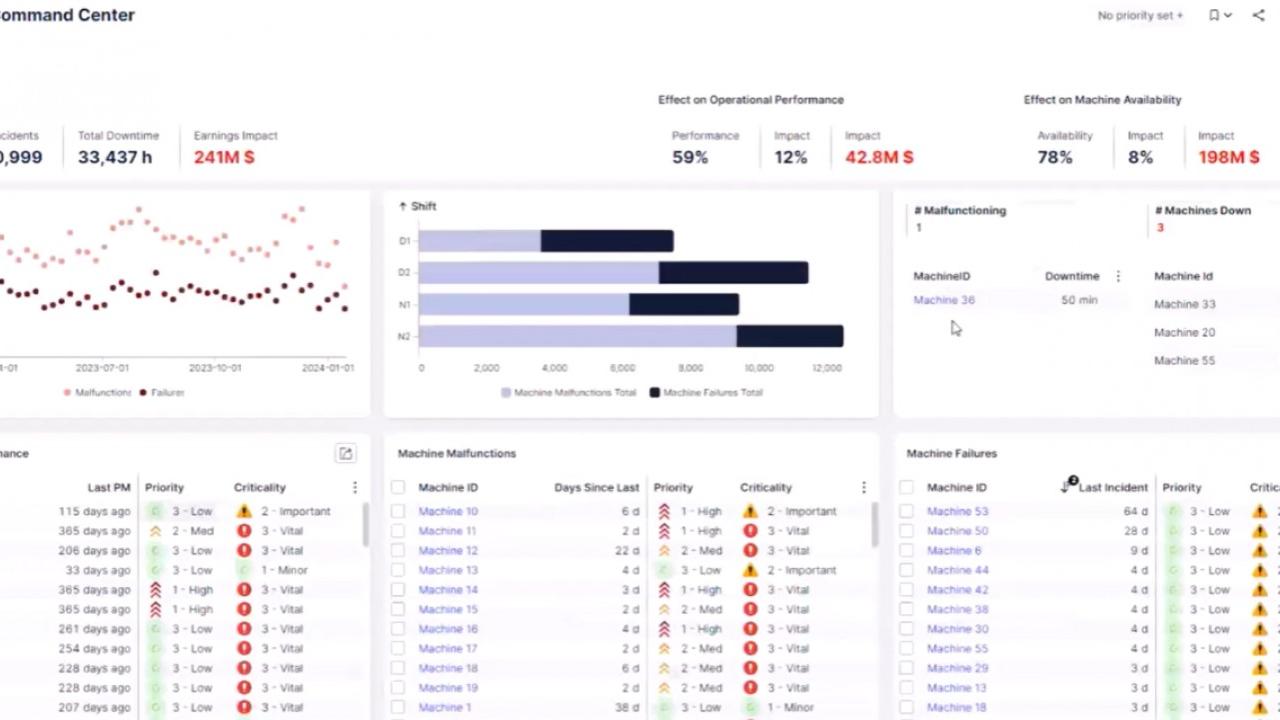Check the checkbox for Machine 10
The width and height of the screenshot is (1280, 720).
397,511
